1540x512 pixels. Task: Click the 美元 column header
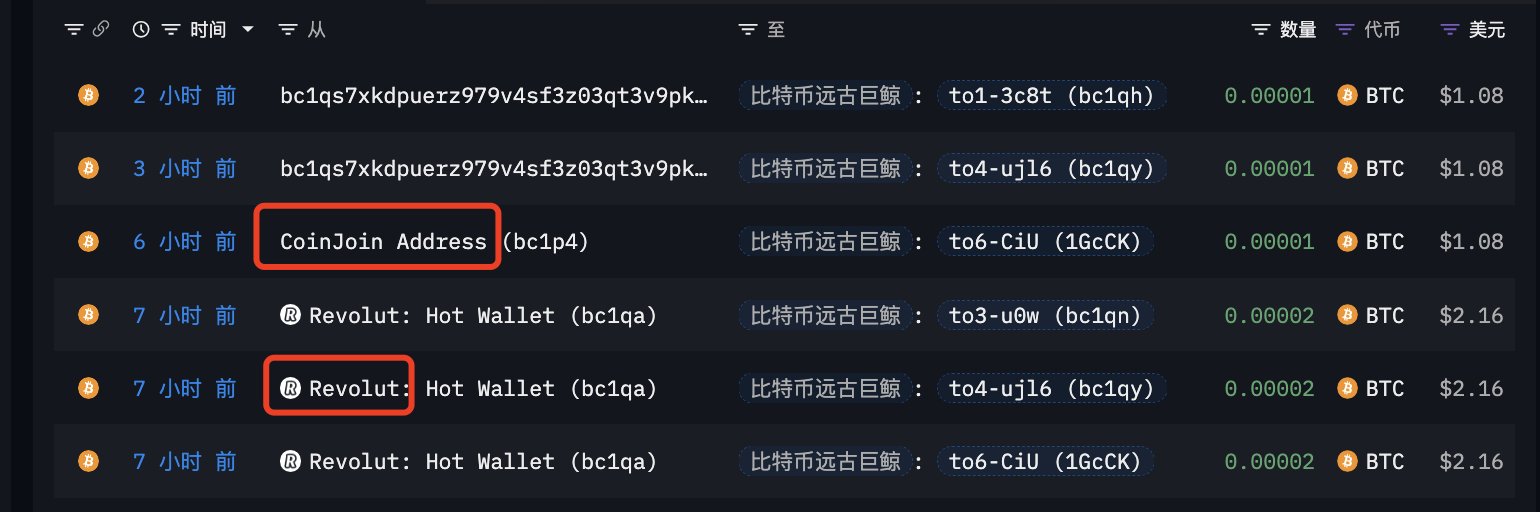click(1486, 30)
